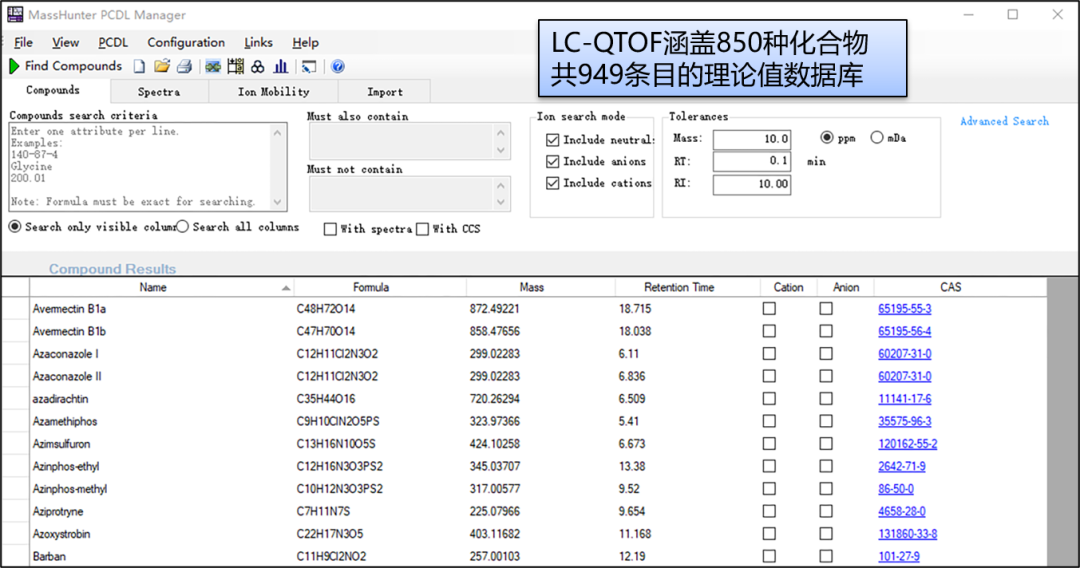Click the green double-arrow toolbar icon
This screenshot has height=568, width=1080.
pos(213,66)
